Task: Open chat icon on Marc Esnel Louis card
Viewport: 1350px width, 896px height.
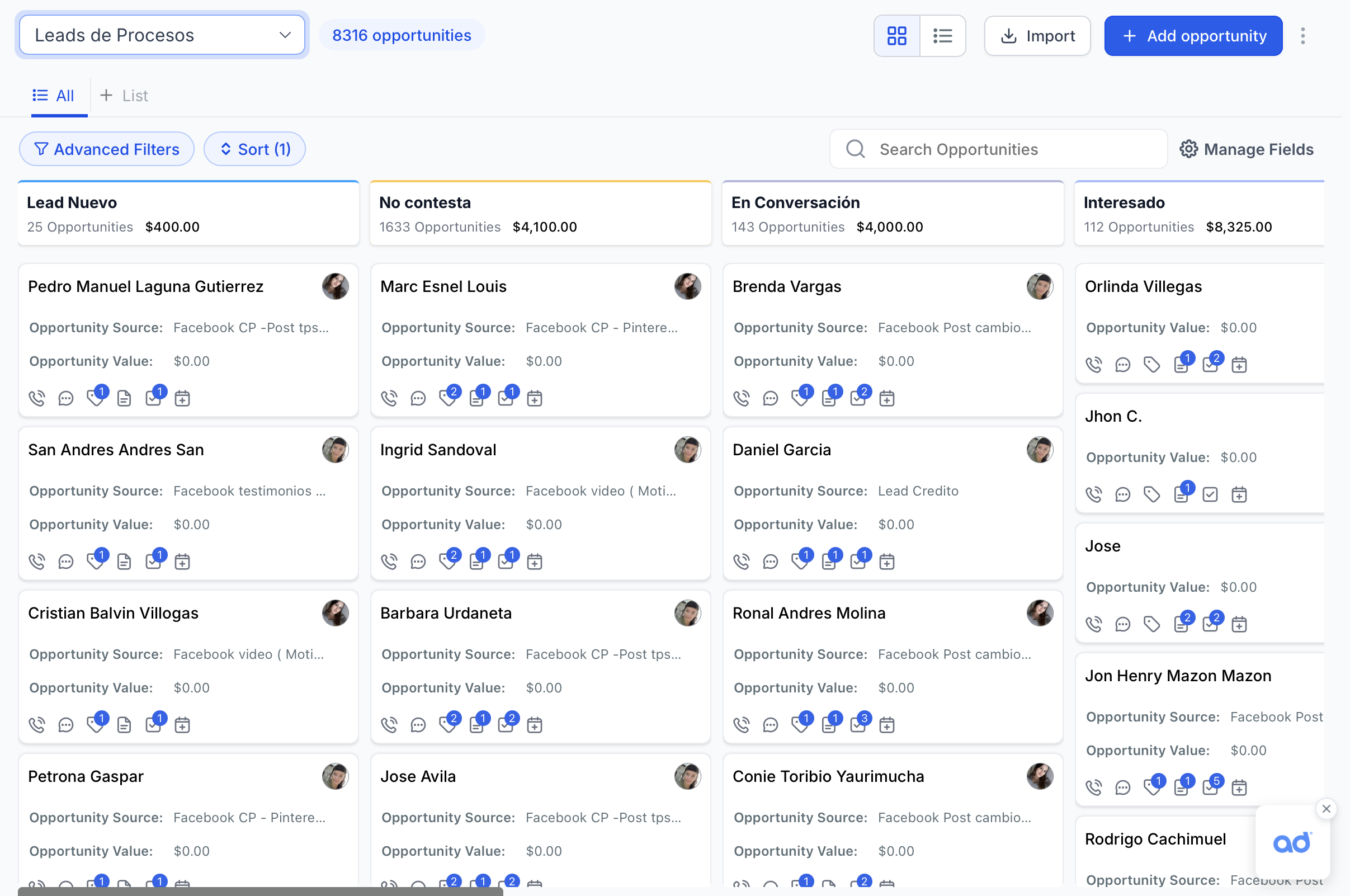Action: [418, 398]
